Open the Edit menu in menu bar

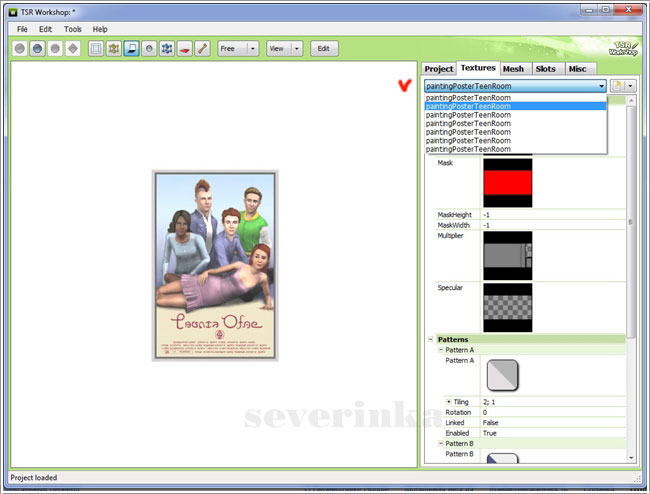(x=46, y=29)
